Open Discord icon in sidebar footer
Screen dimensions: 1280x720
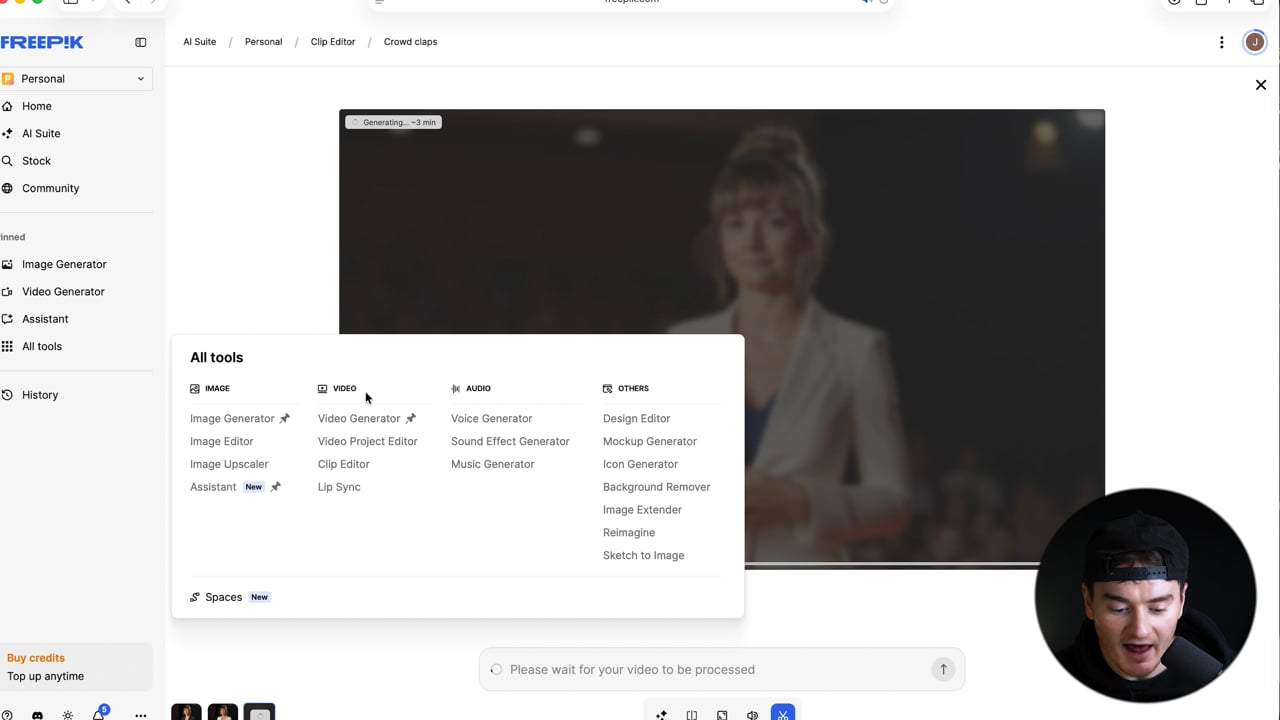tap(37, 715)
